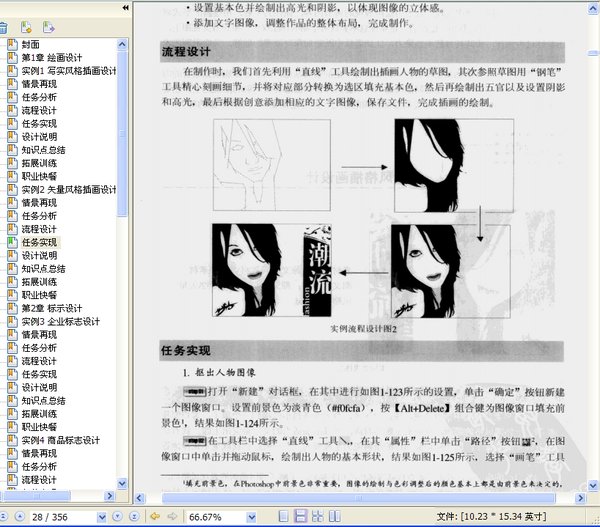Image resolution: width=600 pixels, height=527 pixels.
Task: Click bookmark panel scroll down arrow
Action: point(122,483)
